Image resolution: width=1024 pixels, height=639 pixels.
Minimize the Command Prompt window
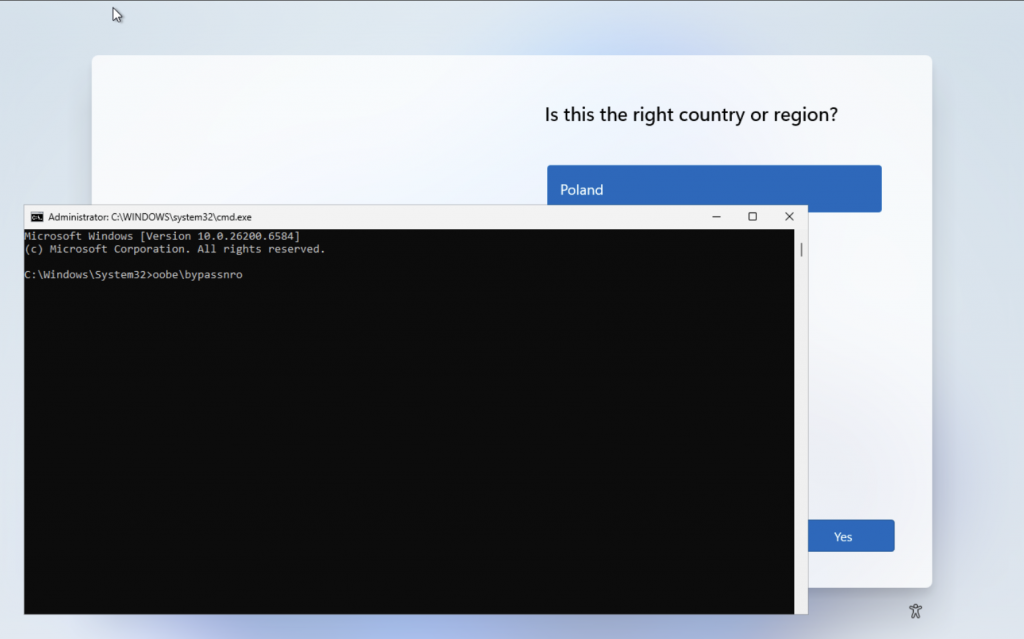716,217
